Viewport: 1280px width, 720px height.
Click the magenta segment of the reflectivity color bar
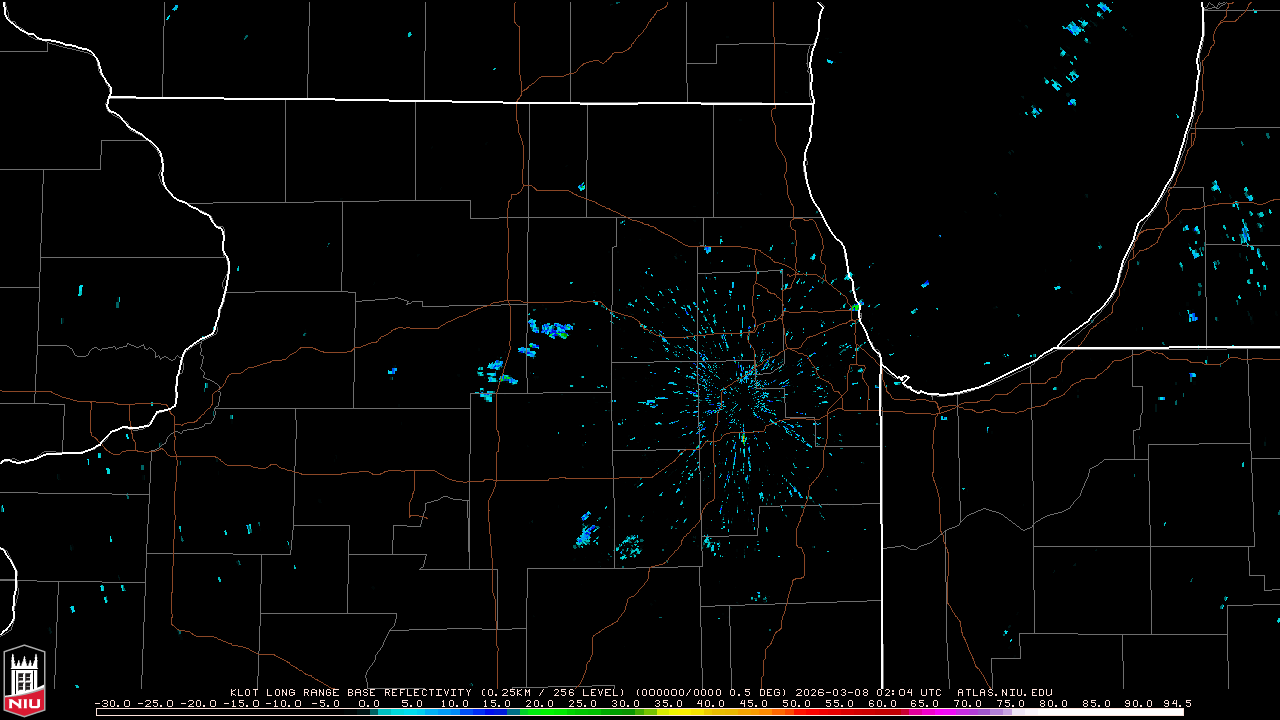[x=930, y=712]
